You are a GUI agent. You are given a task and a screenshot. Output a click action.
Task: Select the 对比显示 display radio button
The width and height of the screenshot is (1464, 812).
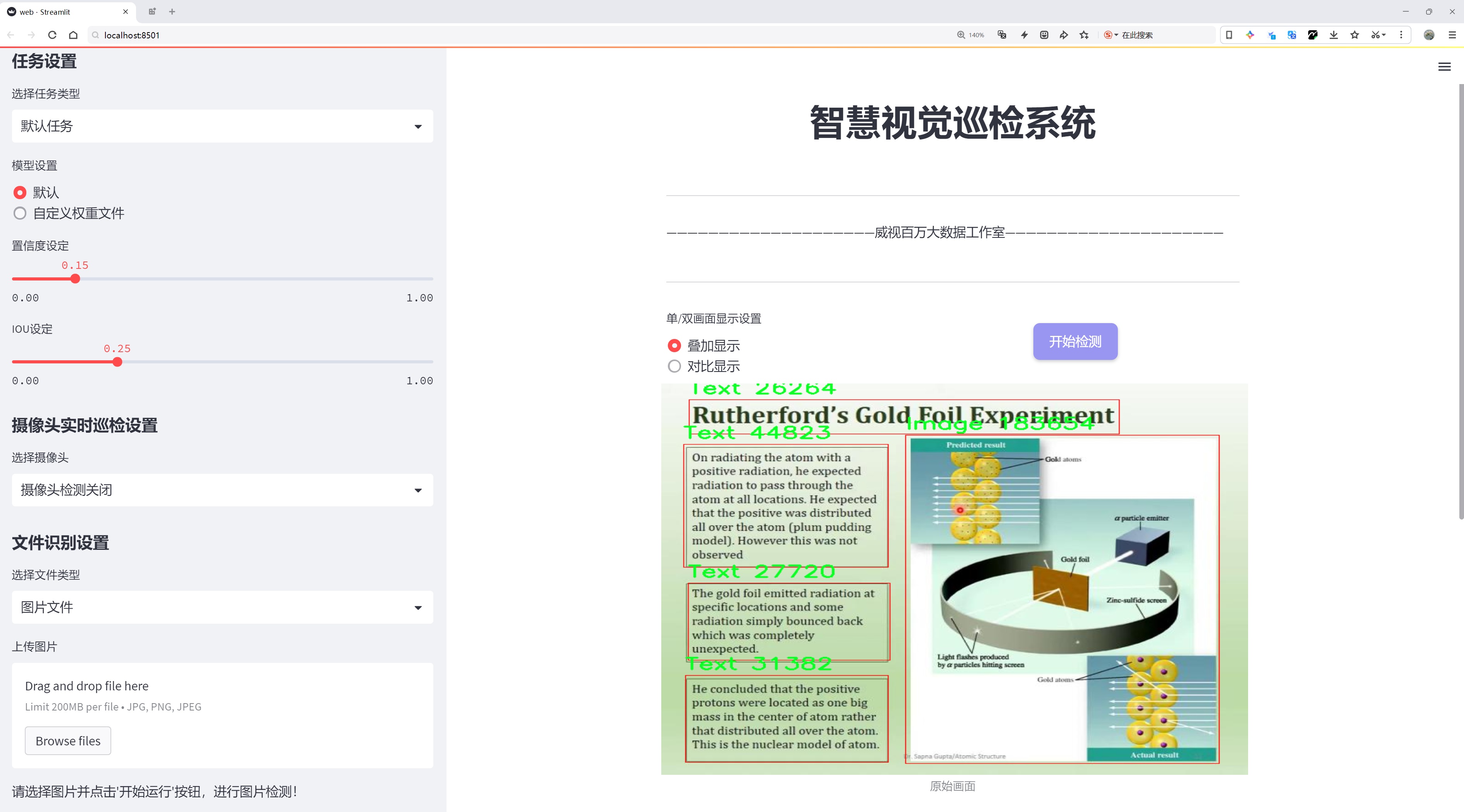674,366
